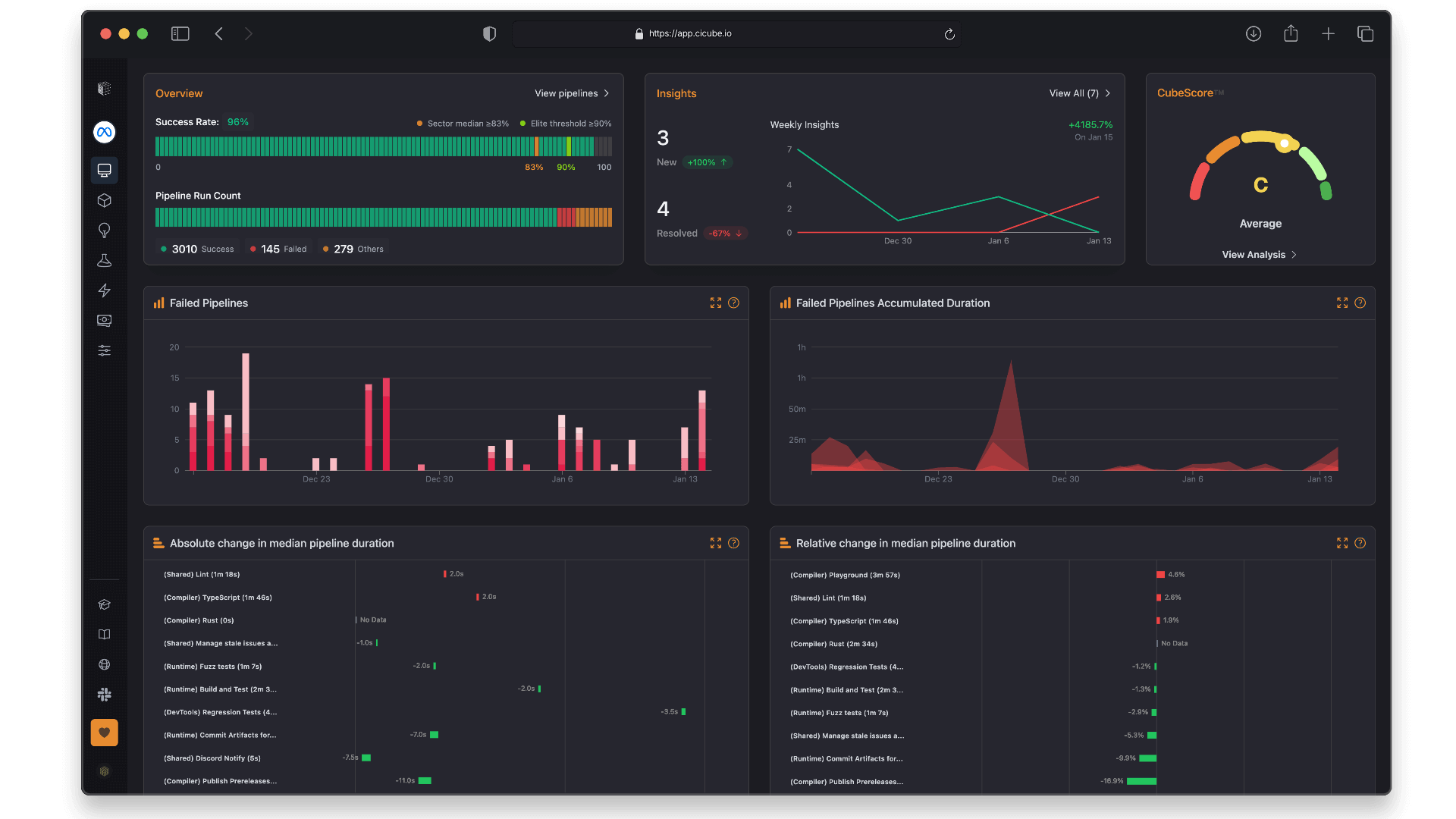Toggle the Others filter showing 279
Image resolution: width=1456 pixels, height=819 pixels.
pyautogui.click(x=353, y=248)
